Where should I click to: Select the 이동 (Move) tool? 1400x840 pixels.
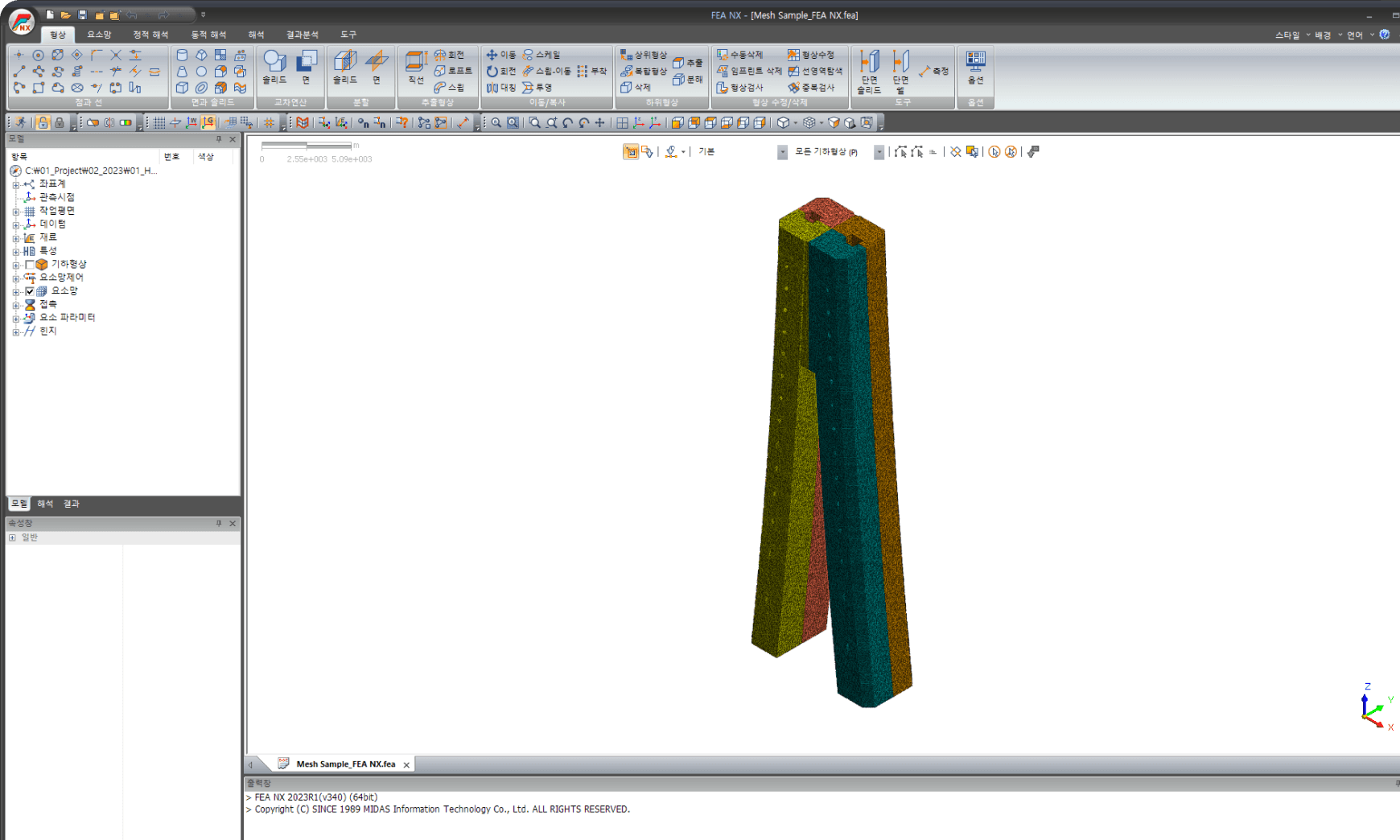pos(501,55)
